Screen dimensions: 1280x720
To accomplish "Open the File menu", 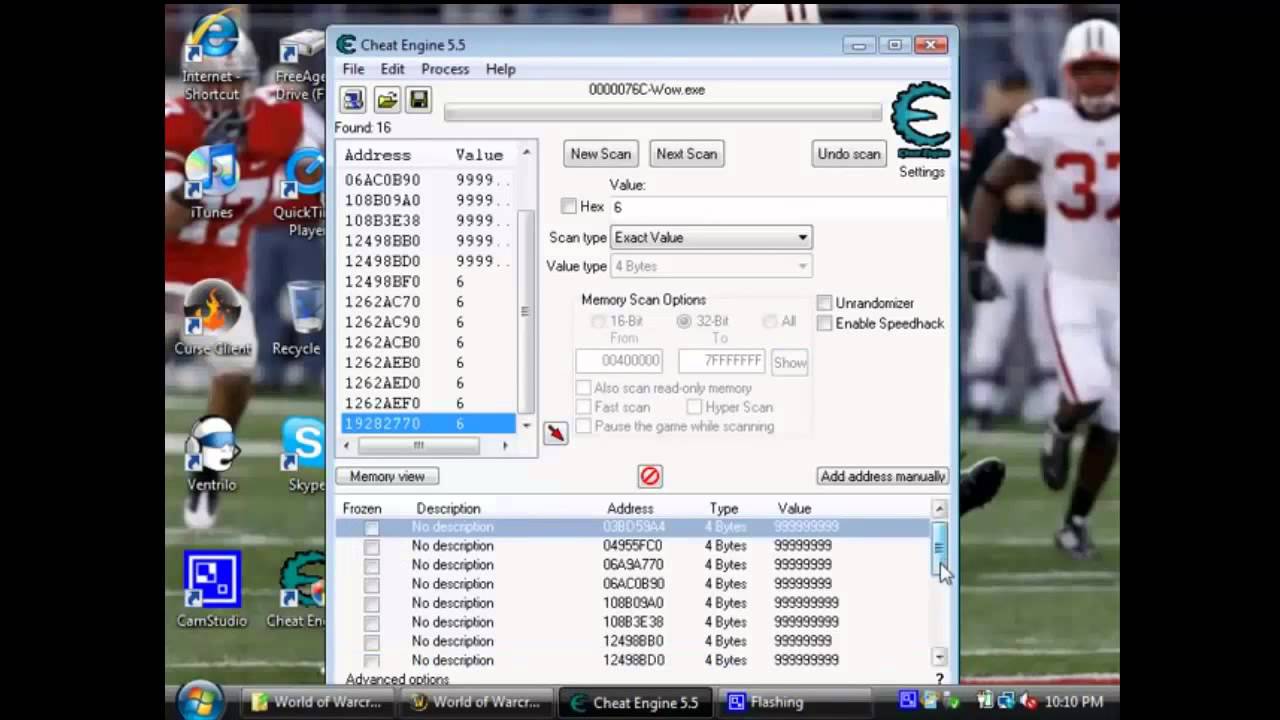I will pos(353,69).
